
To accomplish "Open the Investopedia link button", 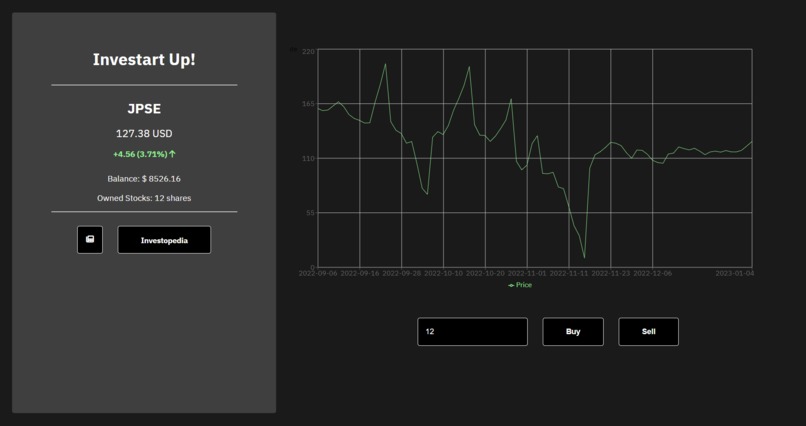I will click(x=164, y=240).
